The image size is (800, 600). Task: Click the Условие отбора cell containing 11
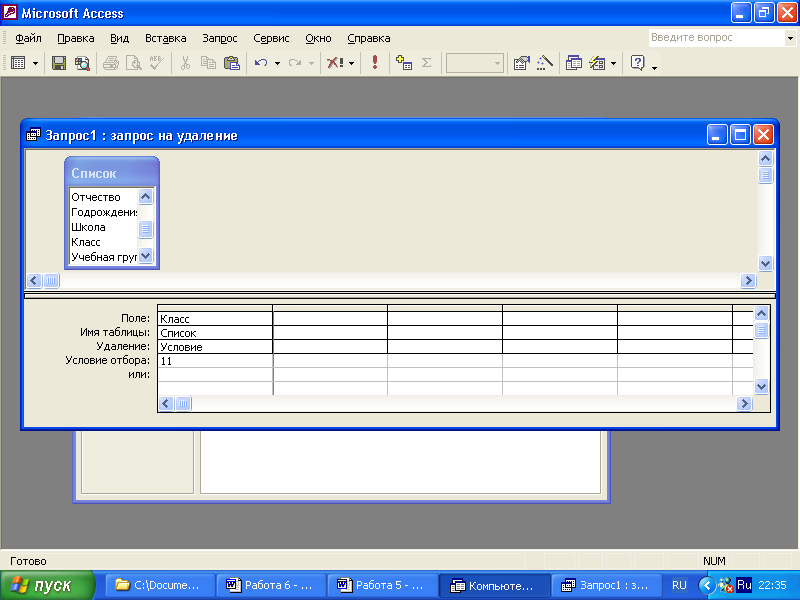(x=215, y=361)
